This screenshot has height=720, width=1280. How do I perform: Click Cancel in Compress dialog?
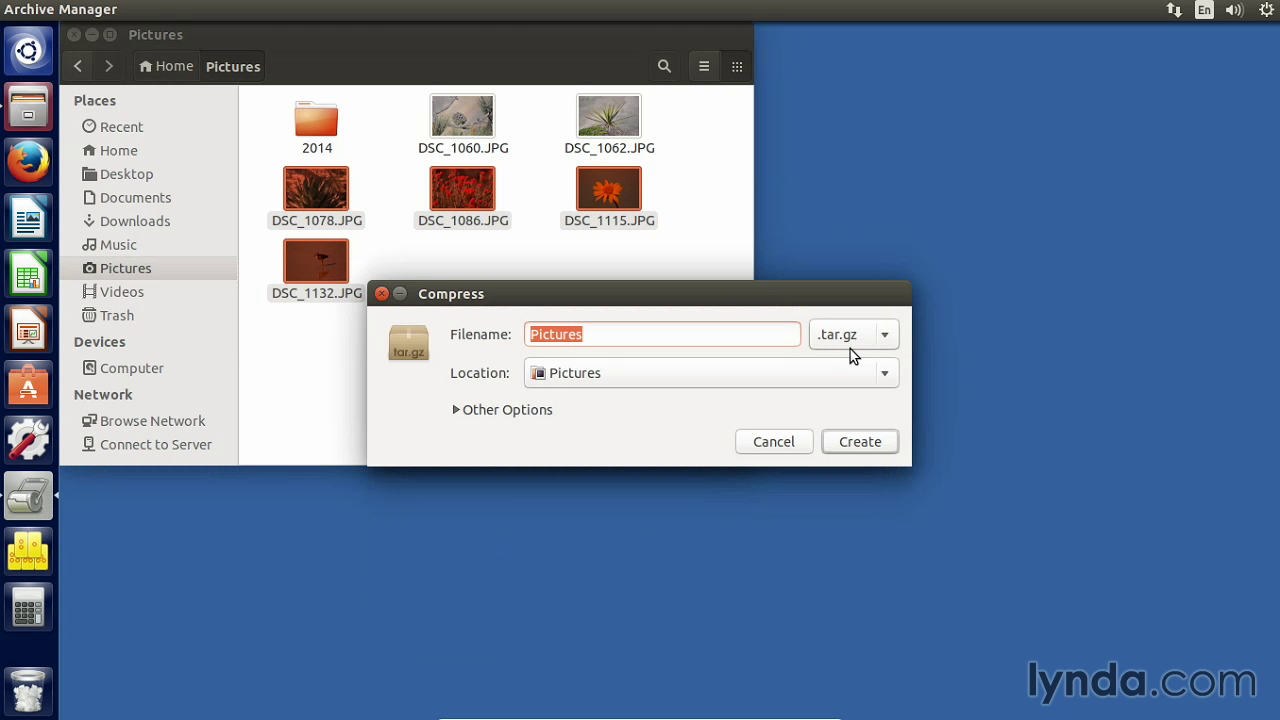(774, 442)
